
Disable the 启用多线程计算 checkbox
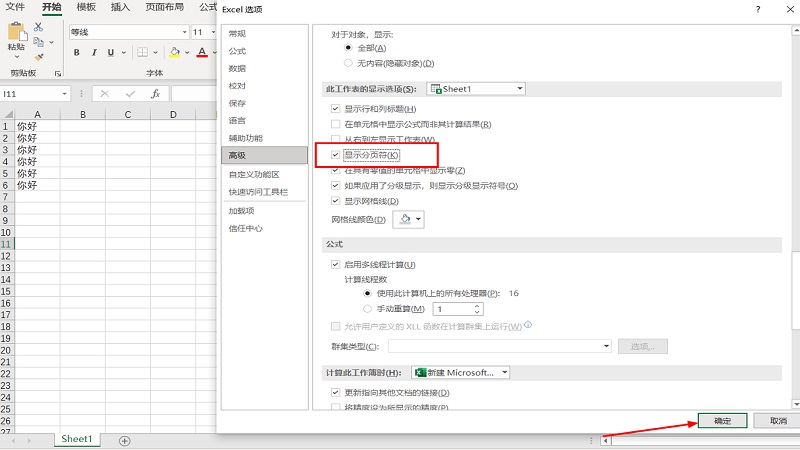(335, 264)
